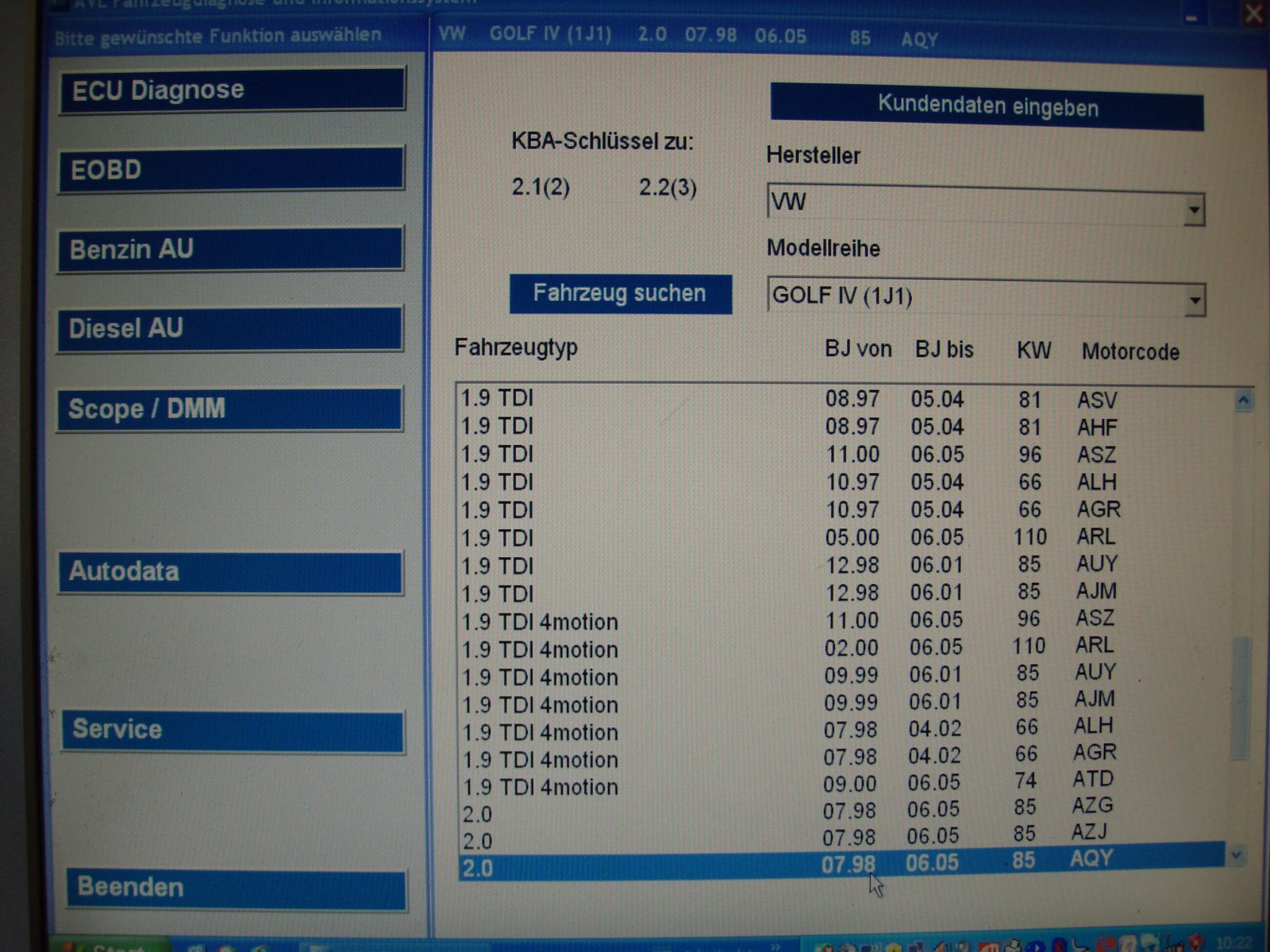The height and width of the screenshot is (952, 1270).
Task: Click the Hersteller field showing VW
Action: click(x=986, y=203)
